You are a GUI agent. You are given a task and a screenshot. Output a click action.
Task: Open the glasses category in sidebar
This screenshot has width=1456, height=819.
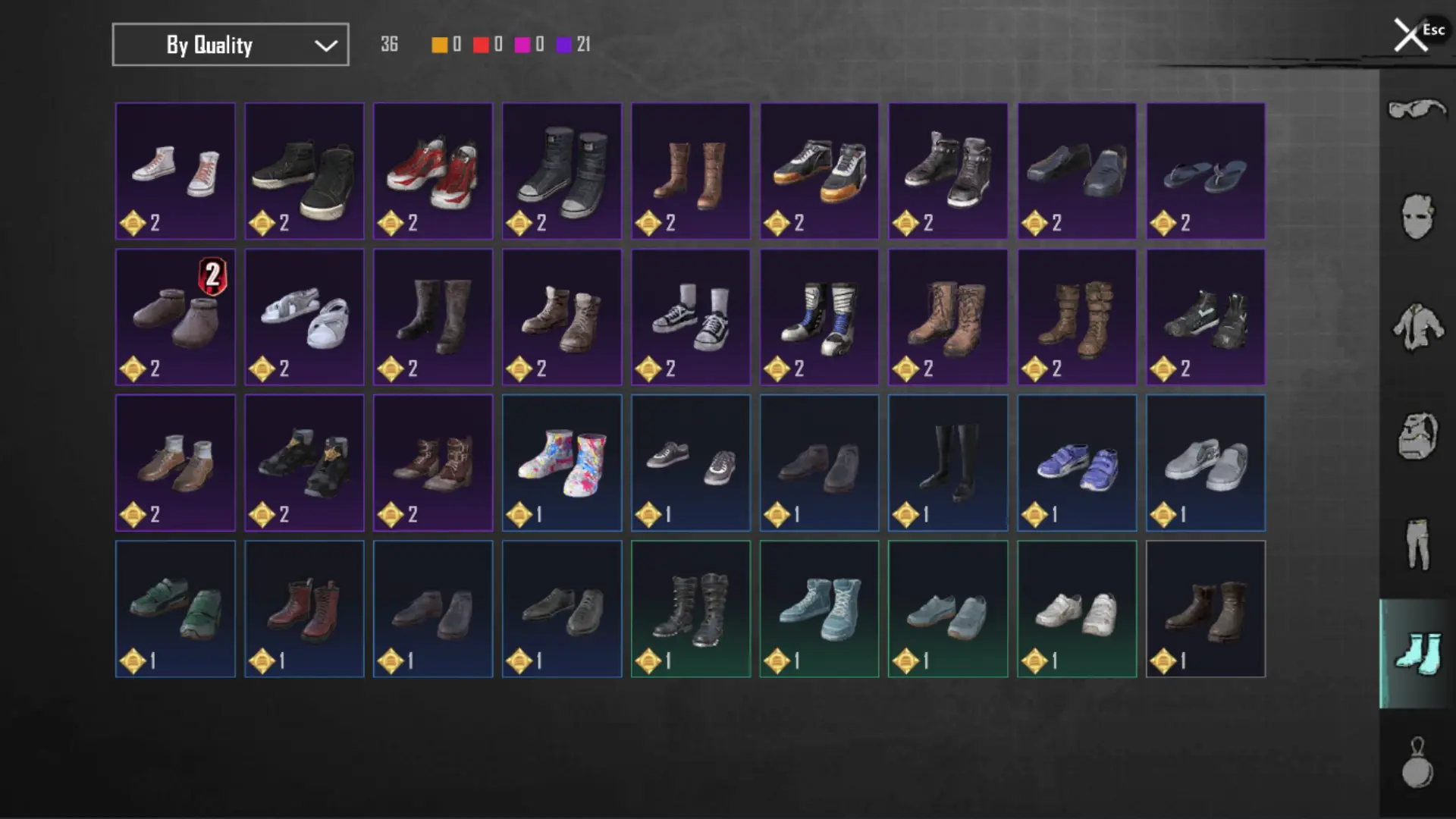click(1417, 110)
